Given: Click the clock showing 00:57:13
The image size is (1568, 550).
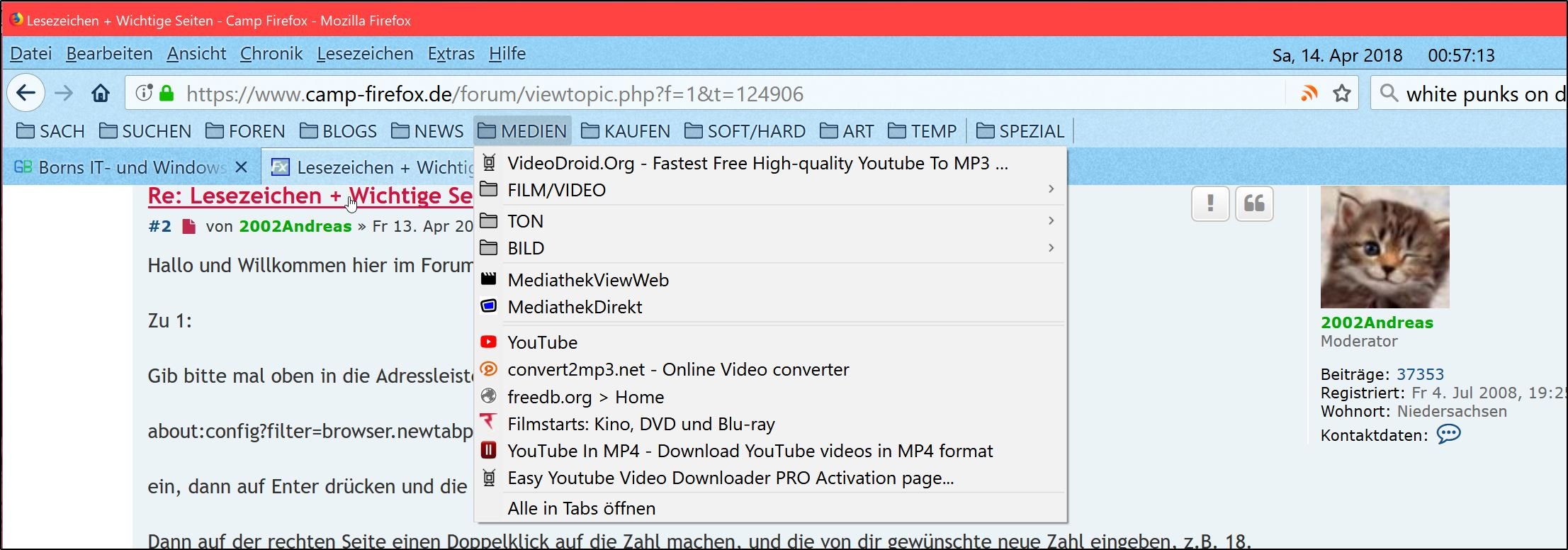Looking at the screenshot, I should (1461, 55).
